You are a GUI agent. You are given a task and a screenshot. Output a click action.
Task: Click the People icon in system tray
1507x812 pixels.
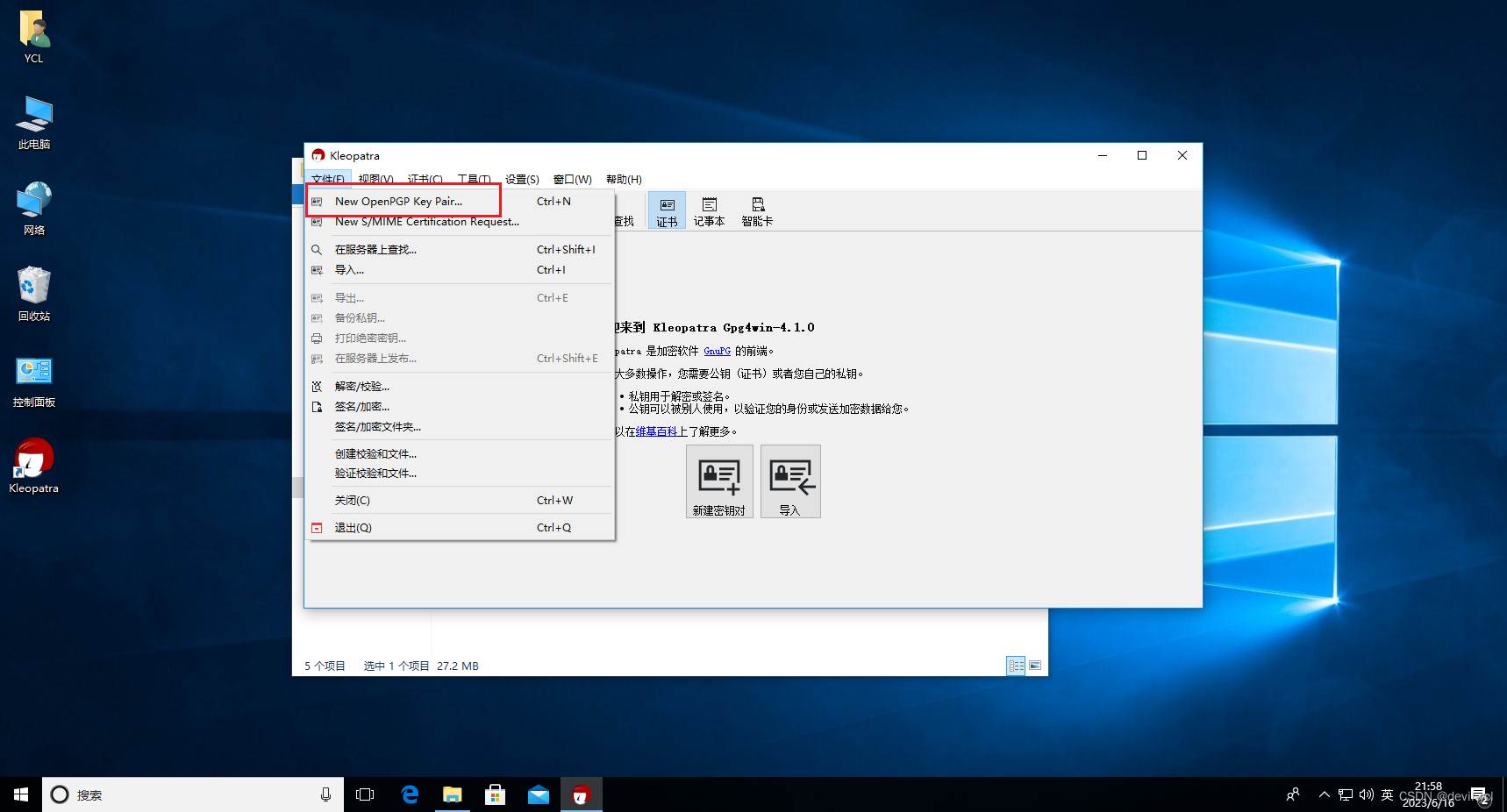(1293, 794)
